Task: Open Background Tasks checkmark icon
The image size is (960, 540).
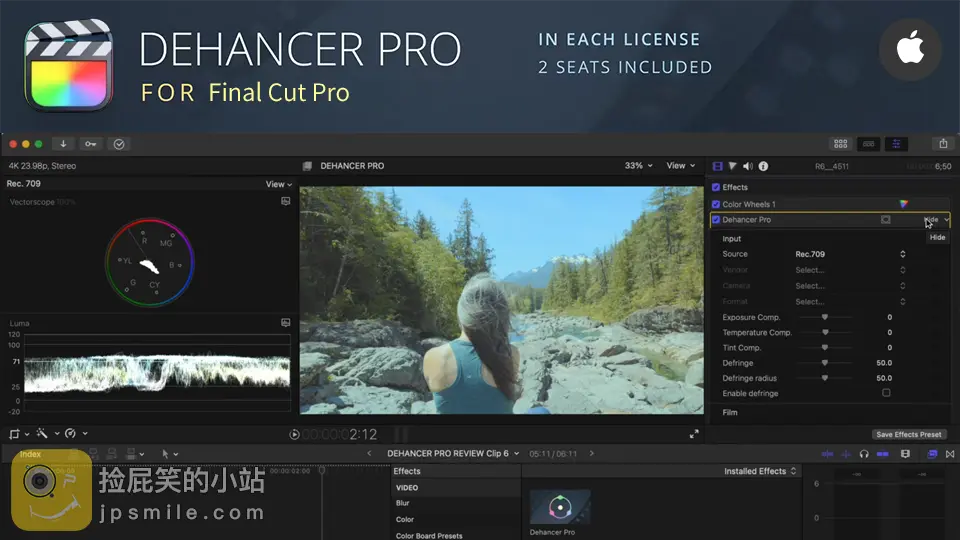Action: [x=119, y=144]
